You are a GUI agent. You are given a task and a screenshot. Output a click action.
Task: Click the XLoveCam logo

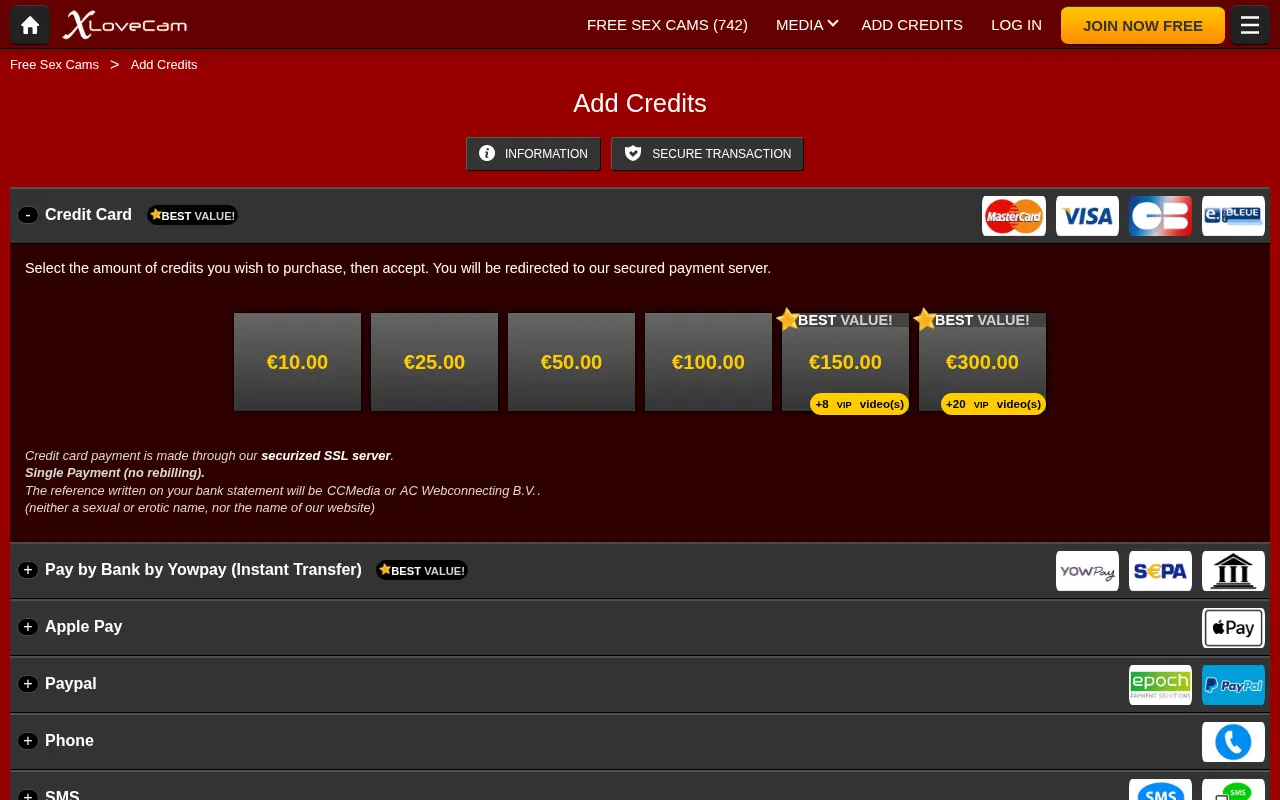[125, 25]
